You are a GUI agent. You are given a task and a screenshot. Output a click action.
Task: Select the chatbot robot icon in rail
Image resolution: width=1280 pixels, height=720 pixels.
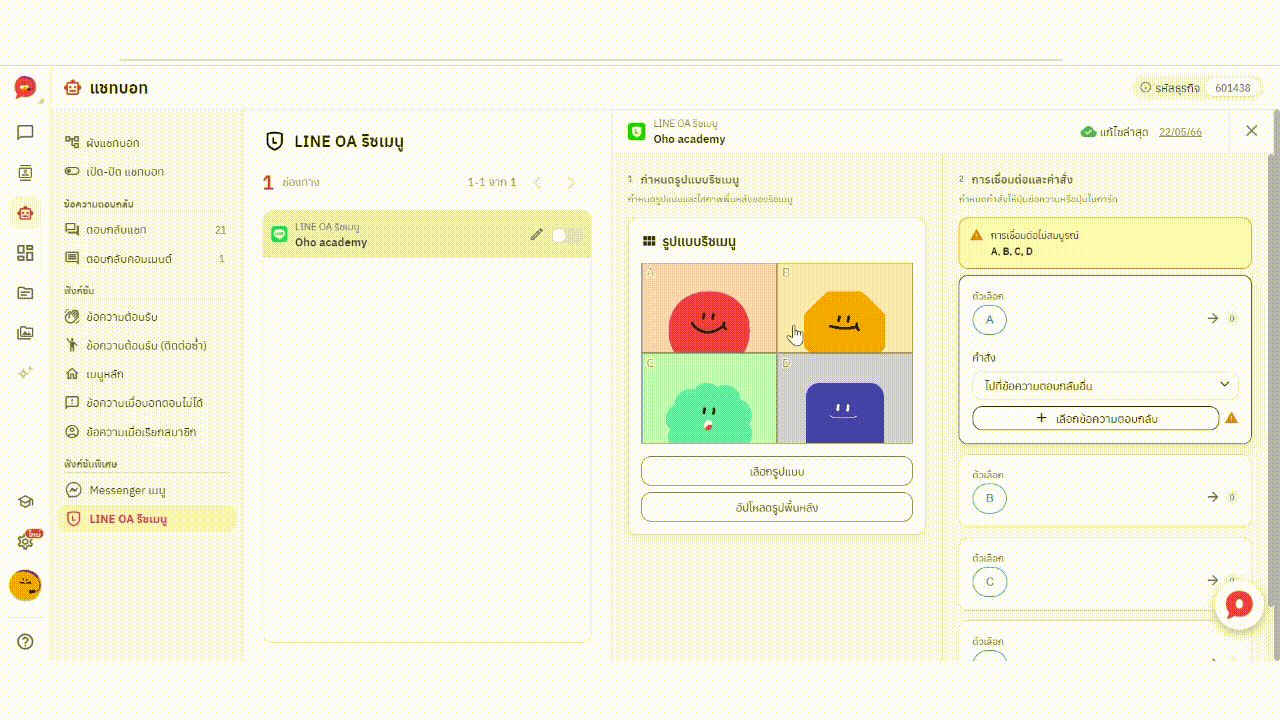tap(25, 212)
